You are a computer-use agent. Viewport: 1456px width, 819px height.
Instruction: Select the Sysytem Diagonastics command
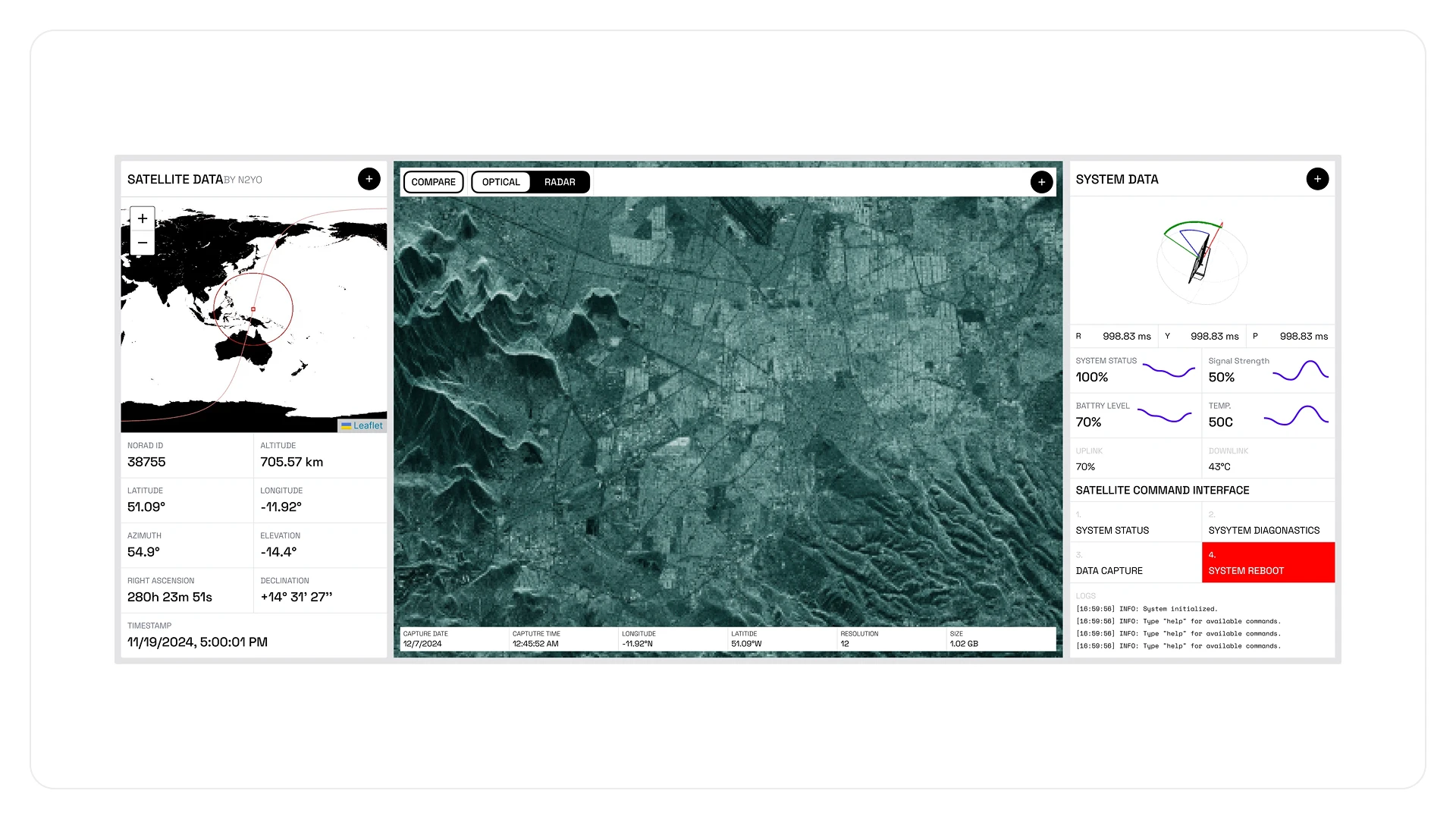1268,522
